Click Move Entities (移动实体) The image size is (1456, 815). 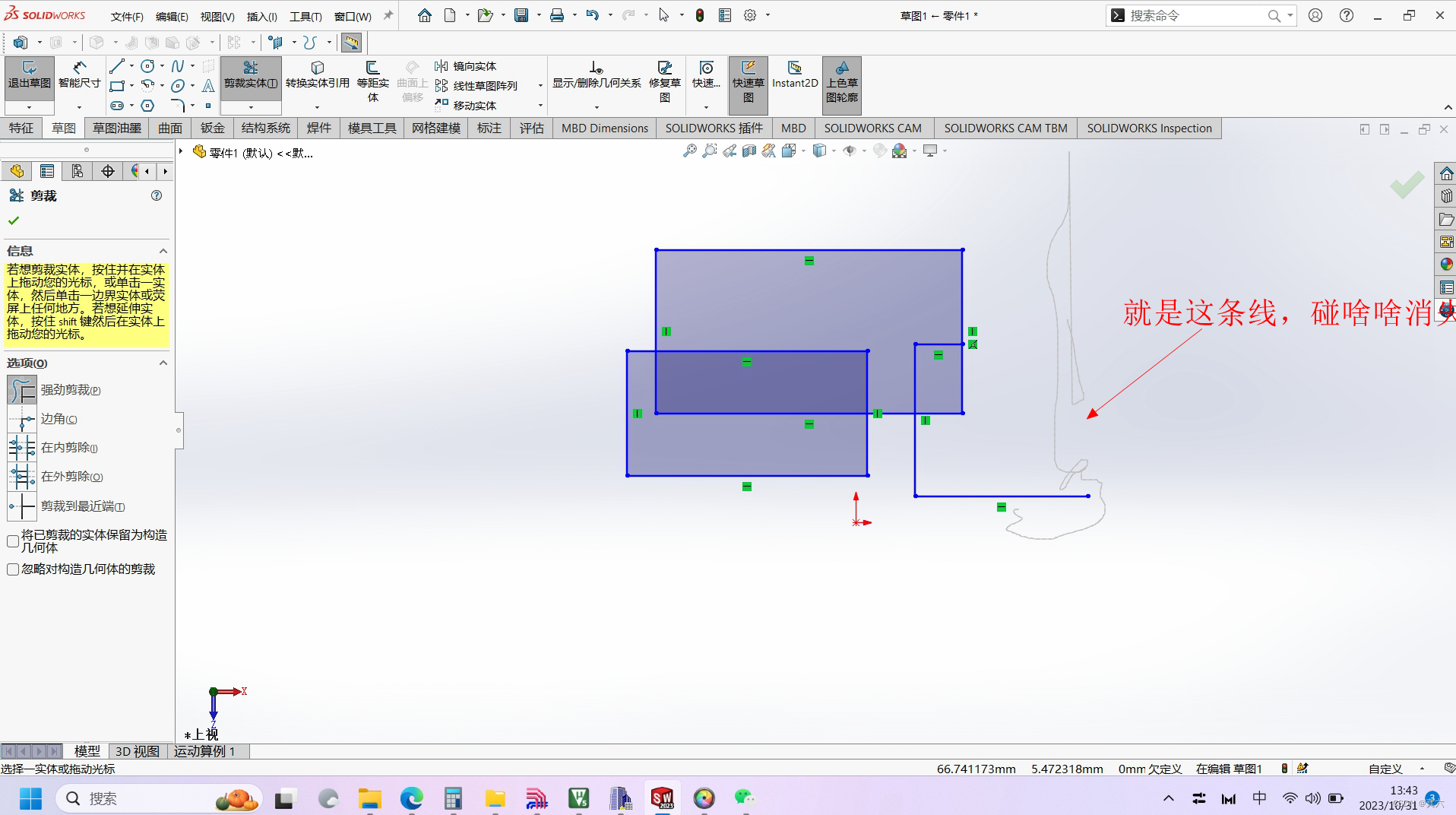click(466, 106)
